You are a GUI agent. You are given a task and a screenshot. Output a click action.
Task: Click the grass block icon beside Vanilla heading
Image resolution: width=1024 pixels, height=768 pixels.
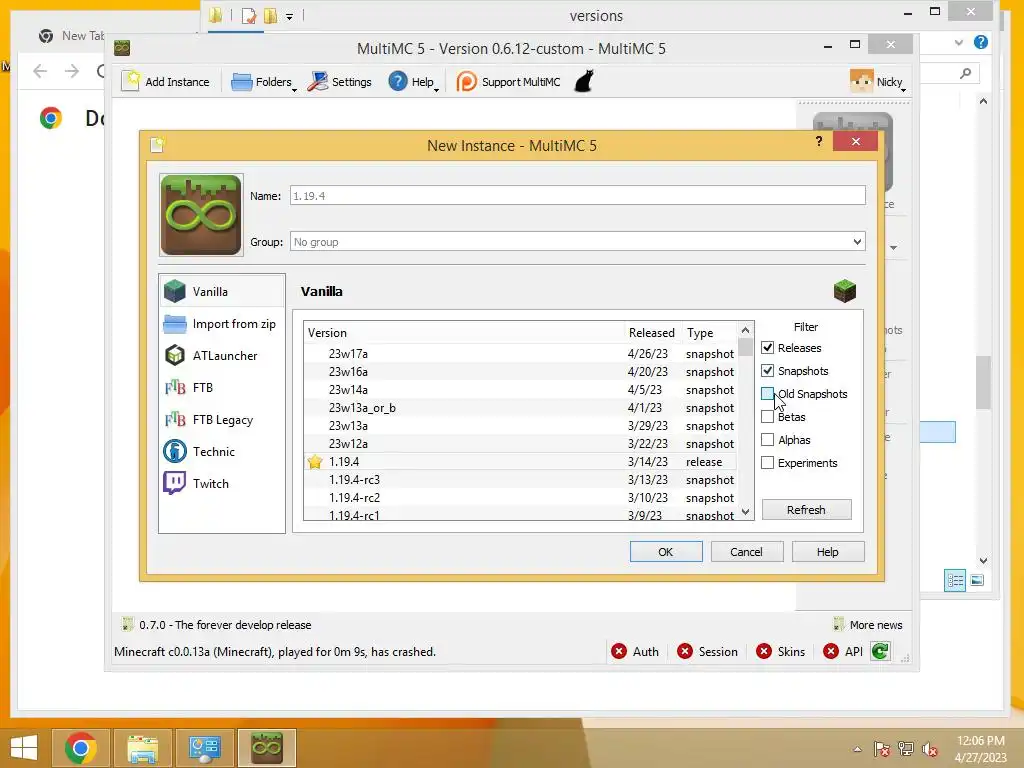click(x=844, y=291)
